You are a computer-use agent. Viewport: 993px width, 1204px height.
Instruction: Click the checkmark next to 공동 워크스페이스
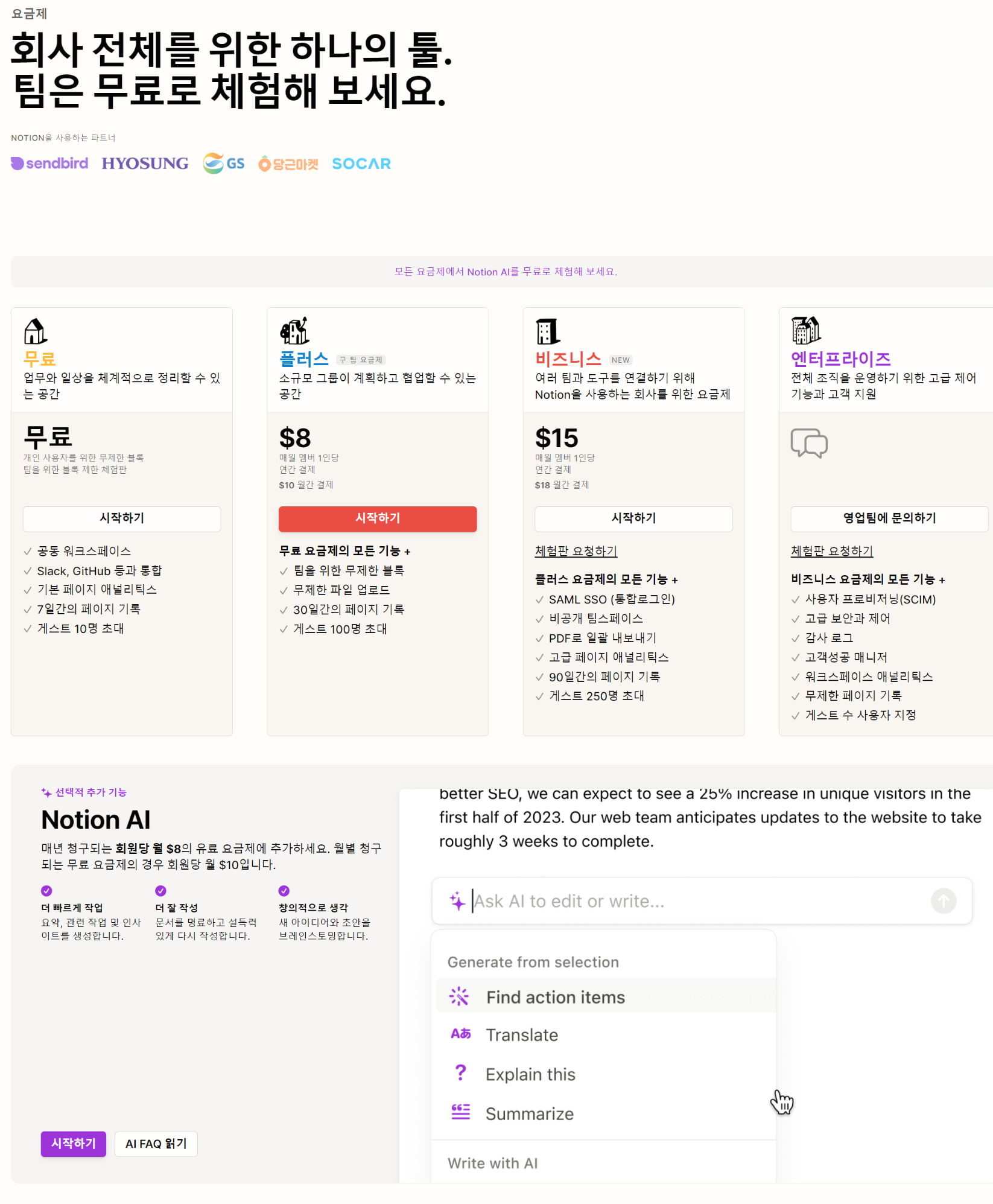28,552
